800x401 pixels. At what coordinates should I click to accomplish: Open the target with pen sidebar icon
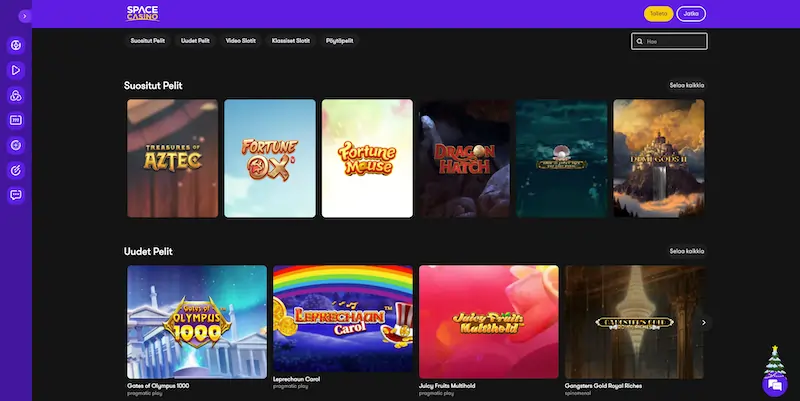pyautogui.click(x=16, y=170)
